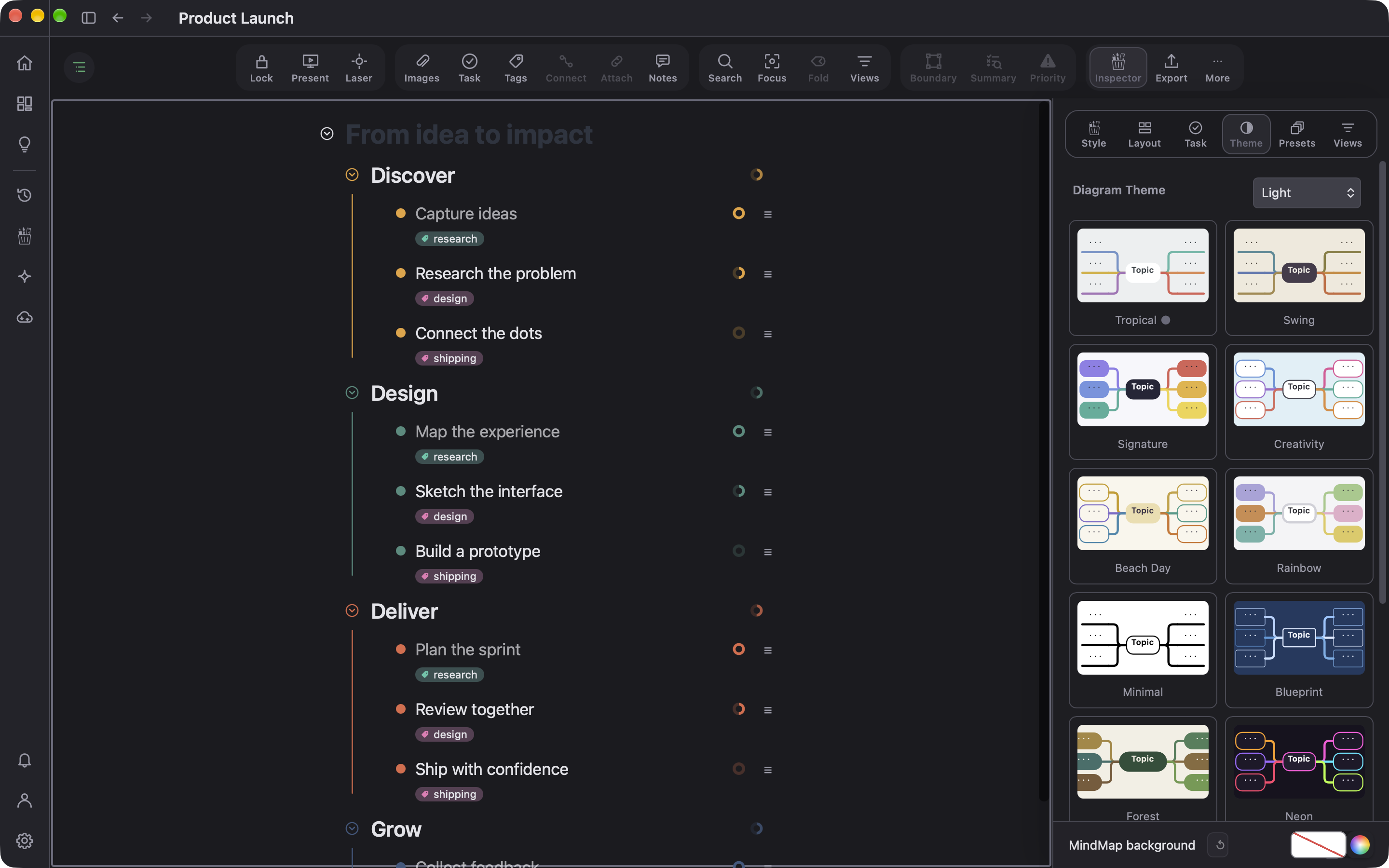Open the Notes toolbar icon
This screenshot has height=868, width=1389.
(662, 68)
